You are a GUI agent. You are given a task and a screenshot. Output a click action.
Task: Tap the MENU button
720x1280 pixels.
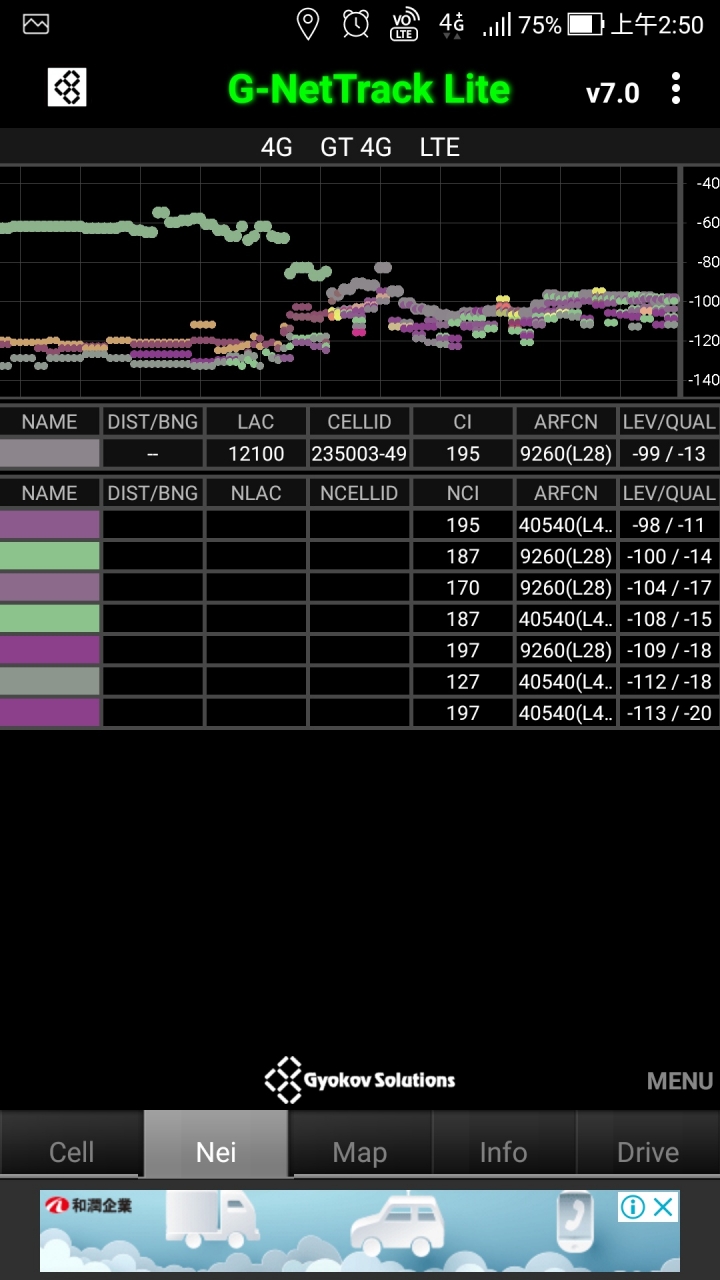click(680, 1081)
